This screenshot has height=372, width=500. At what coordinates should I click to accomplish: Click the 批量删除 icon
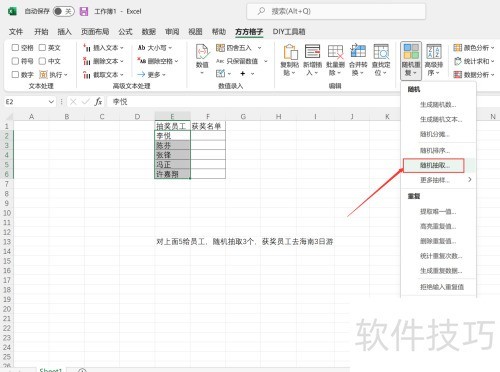pos(335,52)
